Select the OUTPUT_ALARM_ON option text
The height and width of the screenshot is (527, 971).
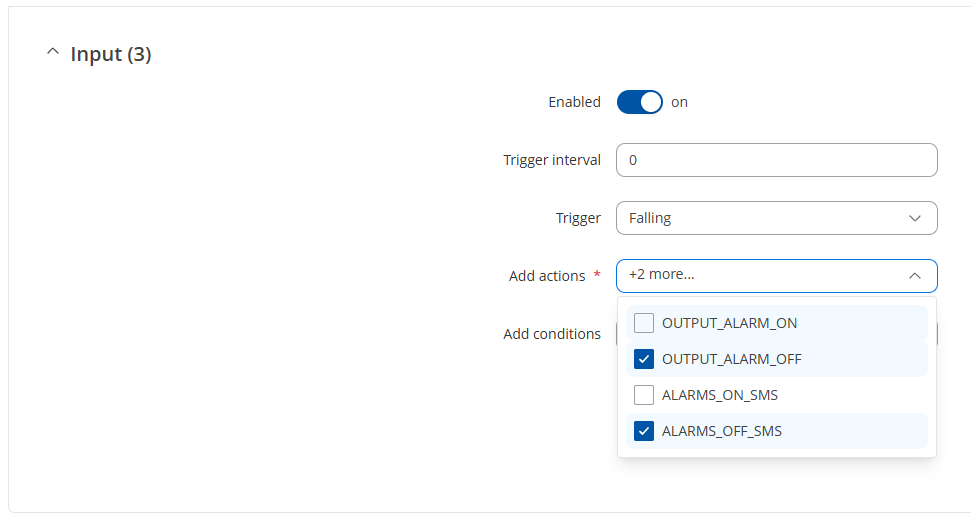[729, 323]
